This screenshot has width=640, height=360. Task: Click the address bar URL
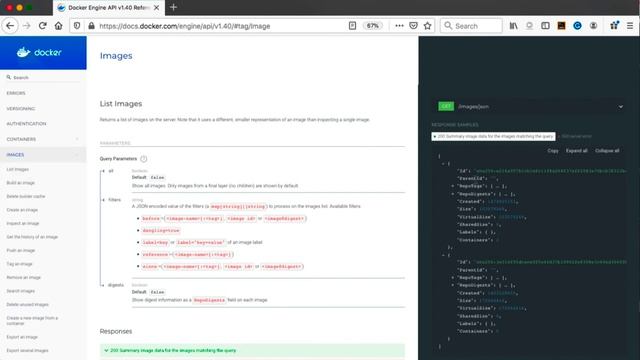(184, 26)
